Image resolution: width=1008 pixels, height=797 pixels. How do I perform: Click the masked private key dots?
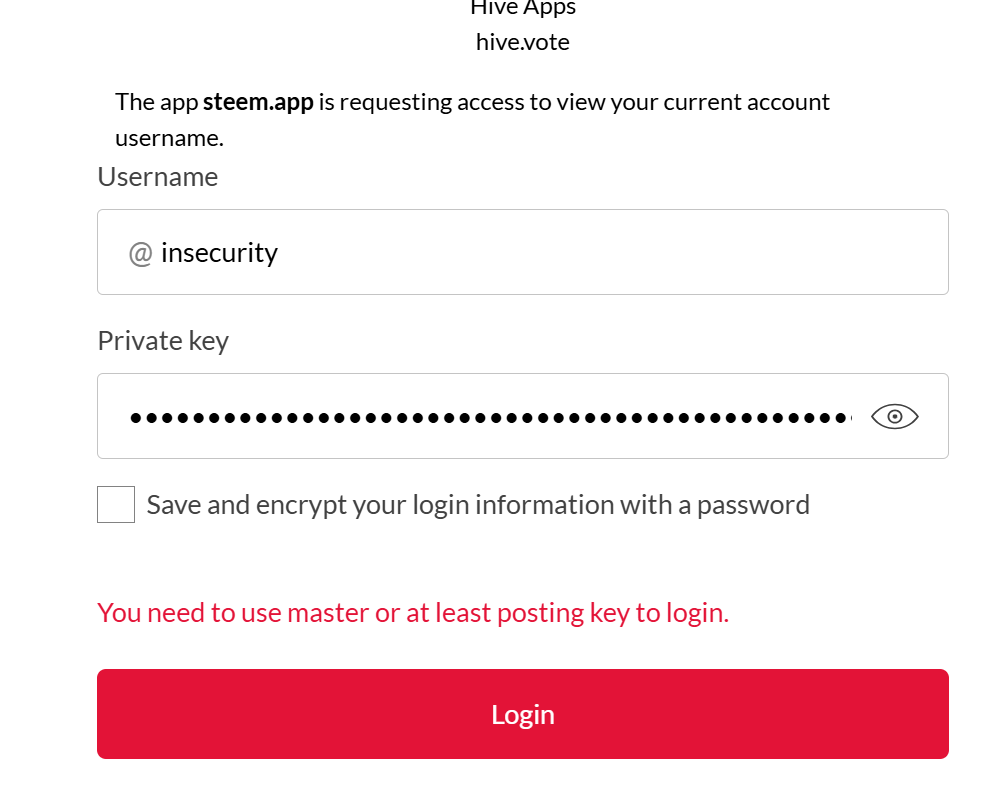pos(490,418)
